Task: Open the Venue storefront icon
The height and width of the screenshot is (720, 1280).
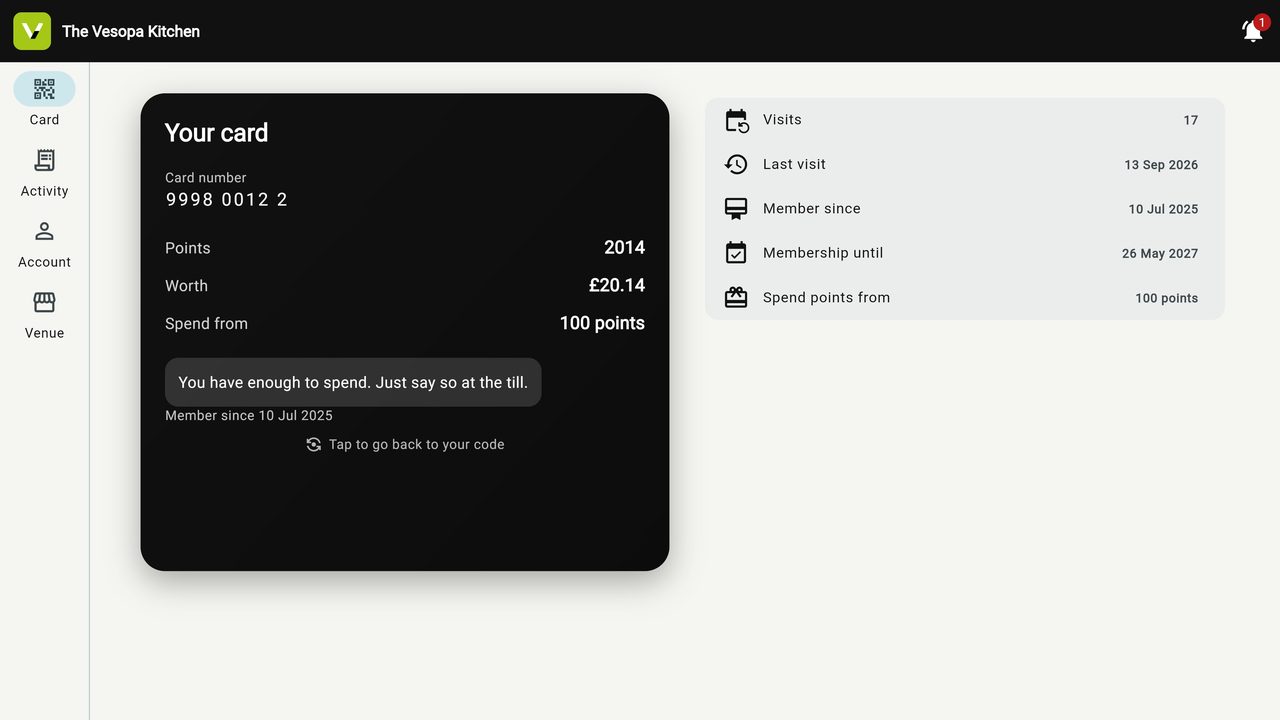Action: pyautogui.click(x=44, y=302)
